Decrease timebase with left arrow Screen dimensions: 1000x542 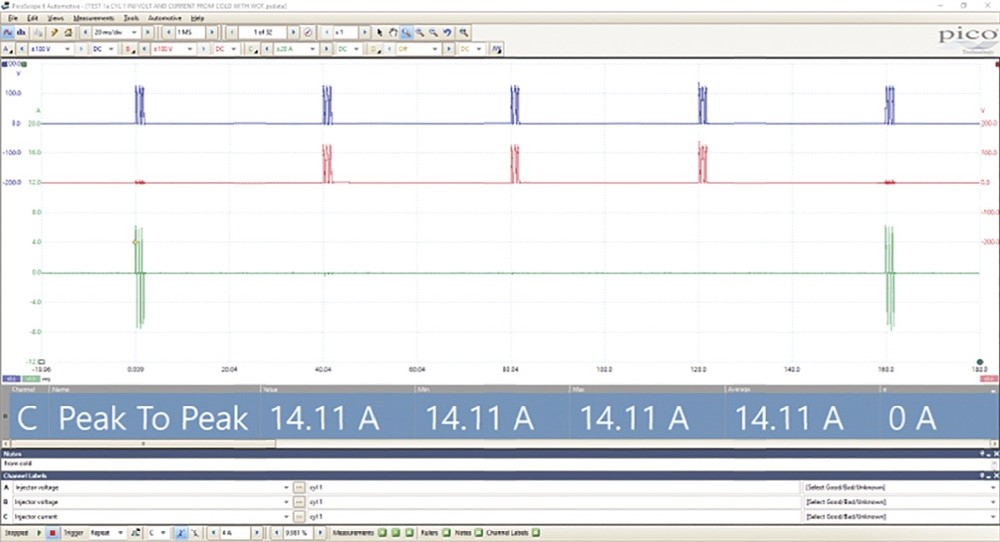(85, 32)
